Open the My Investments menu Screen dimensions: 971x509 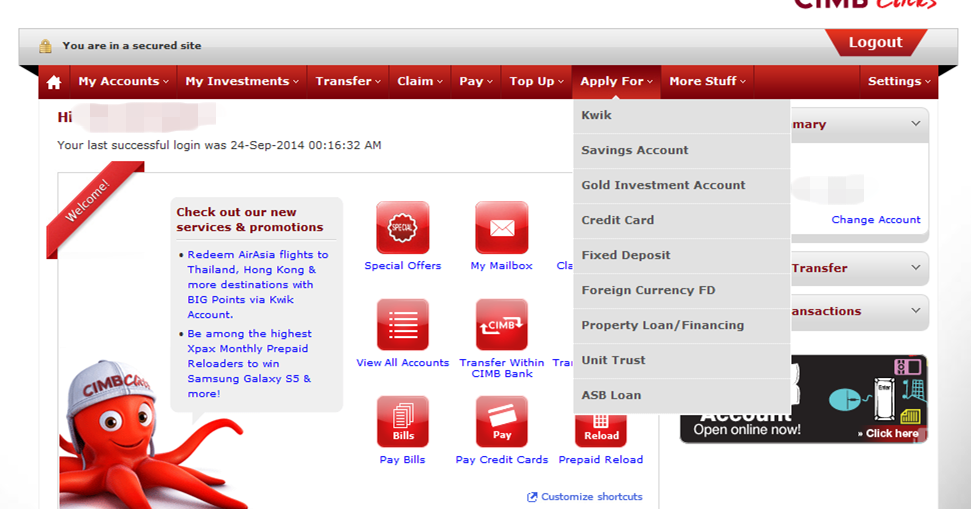[x=242, y=81]
